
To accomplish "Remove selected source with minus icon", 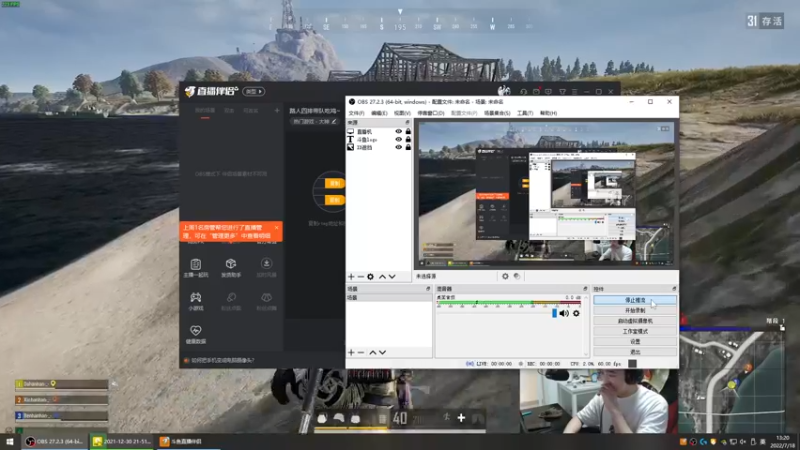I will [361, 277].
